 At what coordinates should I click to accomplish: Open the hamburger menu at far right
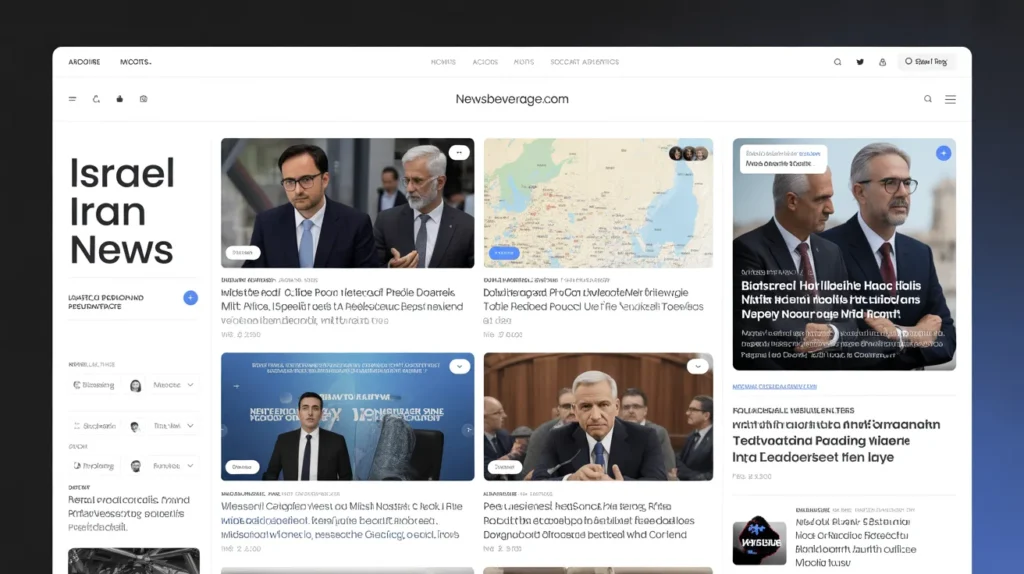[950, 99]
